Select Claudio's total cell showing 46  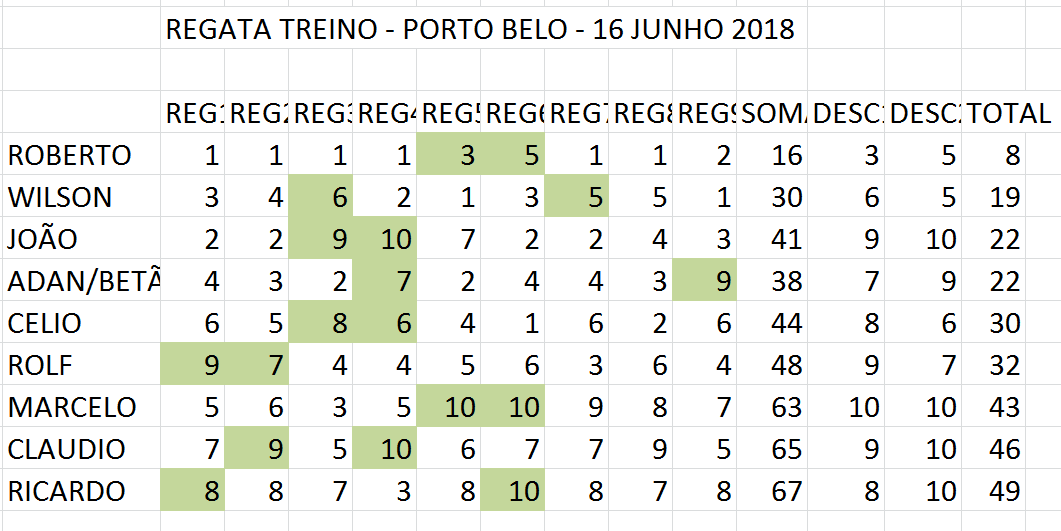(1010, 450)
